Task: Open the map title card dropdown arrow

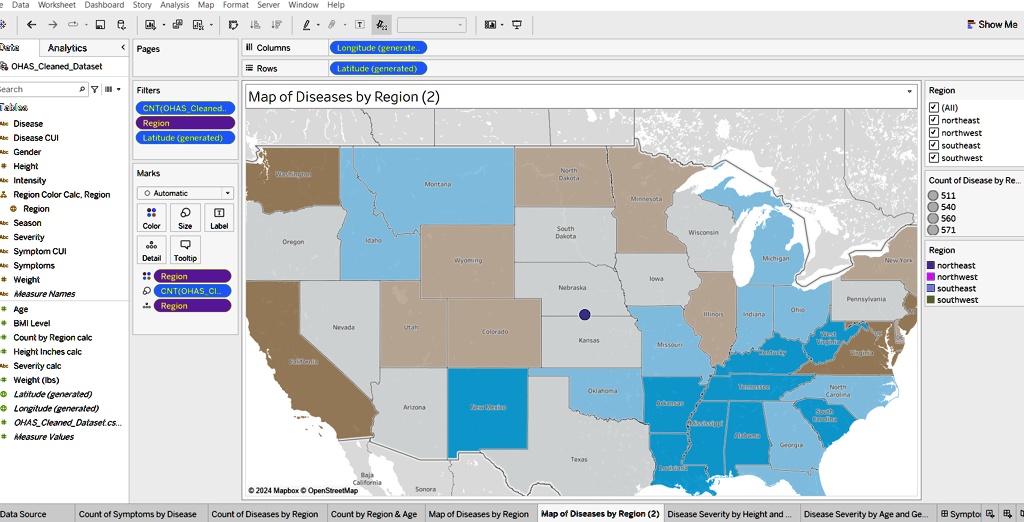Action: 910,91
